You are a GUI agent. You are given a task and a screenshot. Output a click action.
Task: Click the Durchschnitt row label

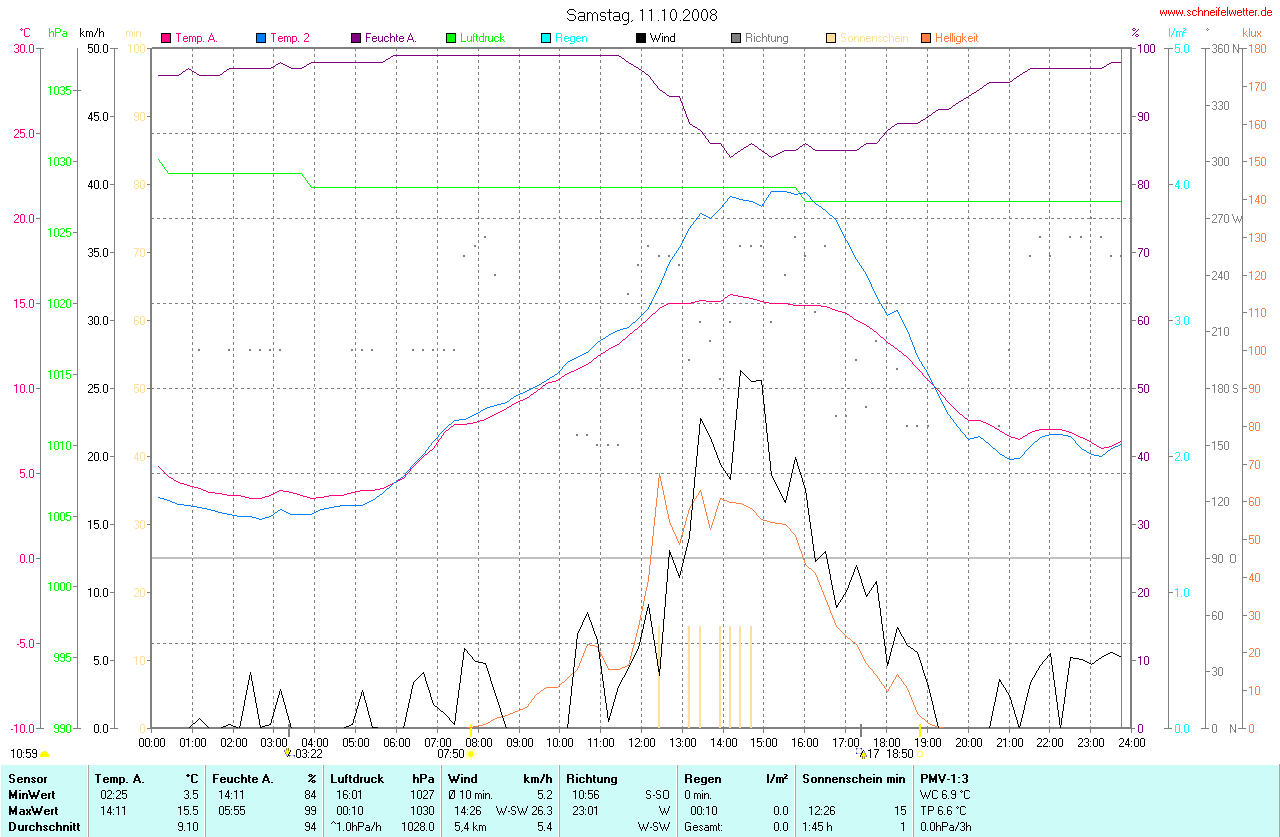(x=44, y=827)
